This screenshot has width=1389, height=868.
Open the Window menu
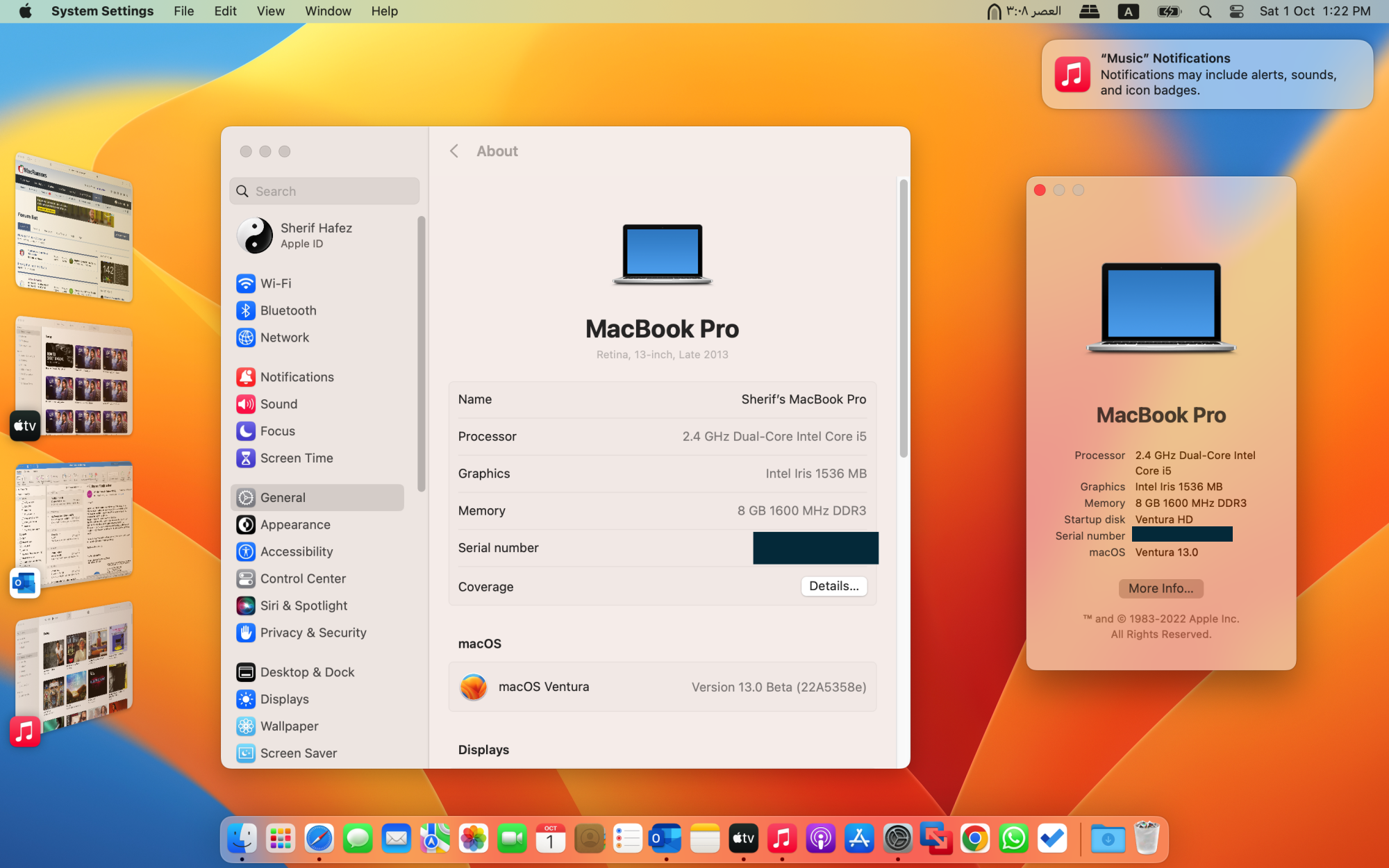(x=328, y=11)
